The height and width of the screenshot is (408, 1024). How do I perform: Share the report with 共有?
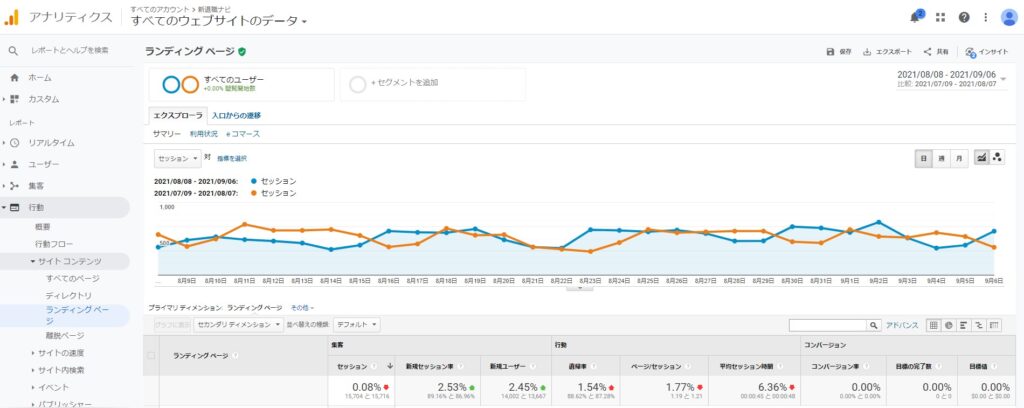936,52
